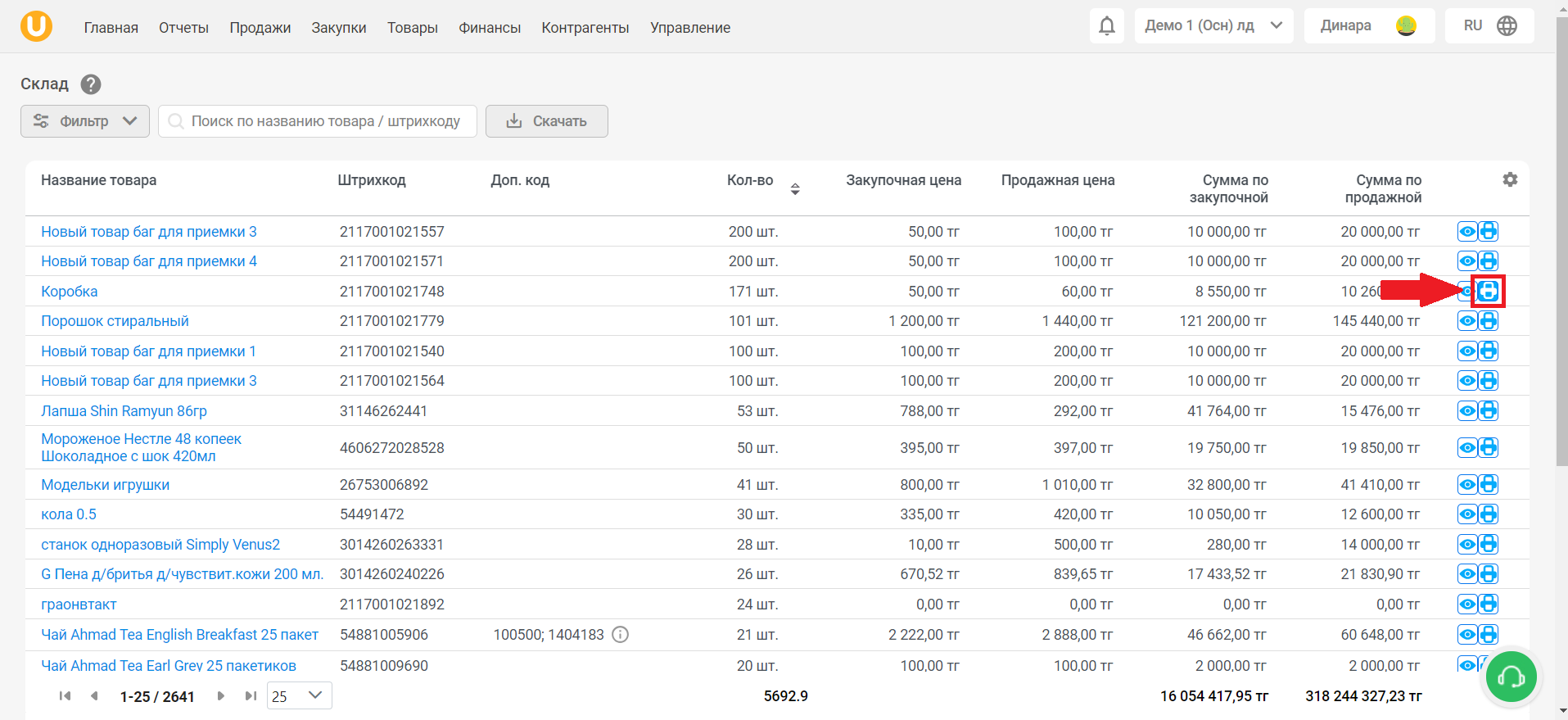Viewport: 1568px width, 720px height.
Task: View details eye for Порошок стиральный
Action: coord(1467,321)
